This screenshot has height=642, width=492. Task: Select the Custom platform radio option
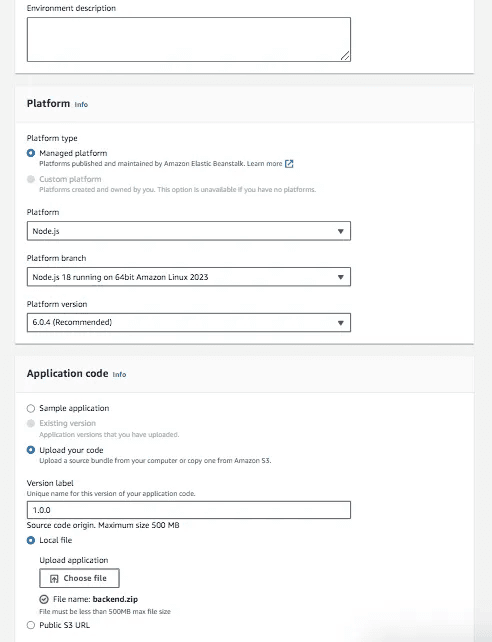[31, 179]
